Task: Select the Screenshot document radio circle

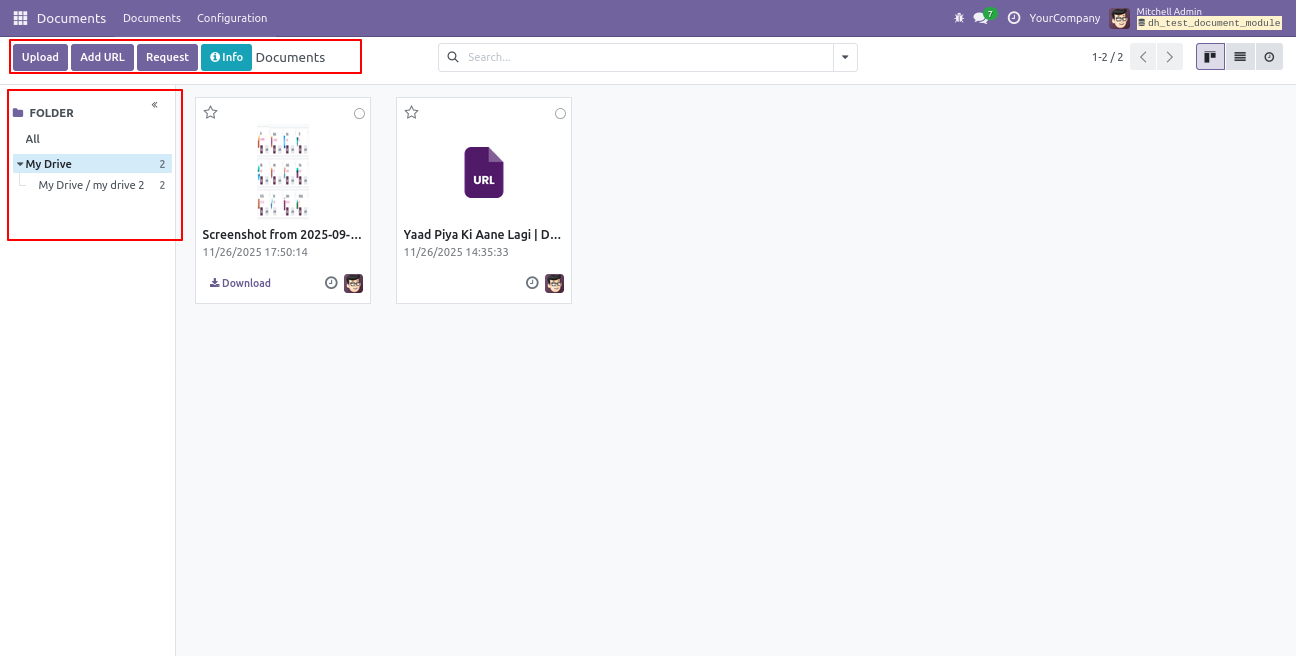Action: (x=359, y=114)
